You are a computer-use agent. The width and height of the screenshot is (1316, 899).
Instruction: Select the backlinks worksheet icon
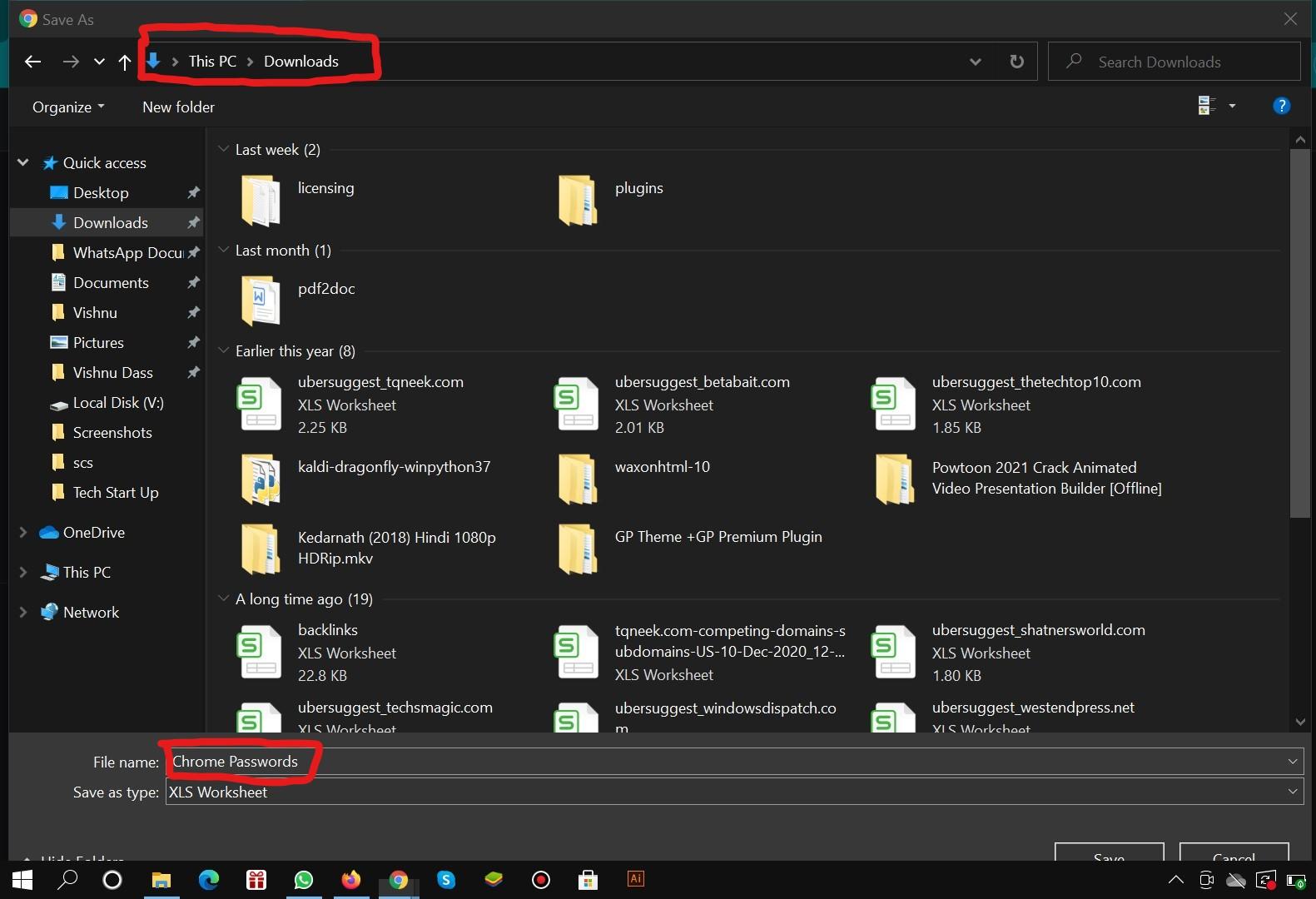click(x=261, y=652)
